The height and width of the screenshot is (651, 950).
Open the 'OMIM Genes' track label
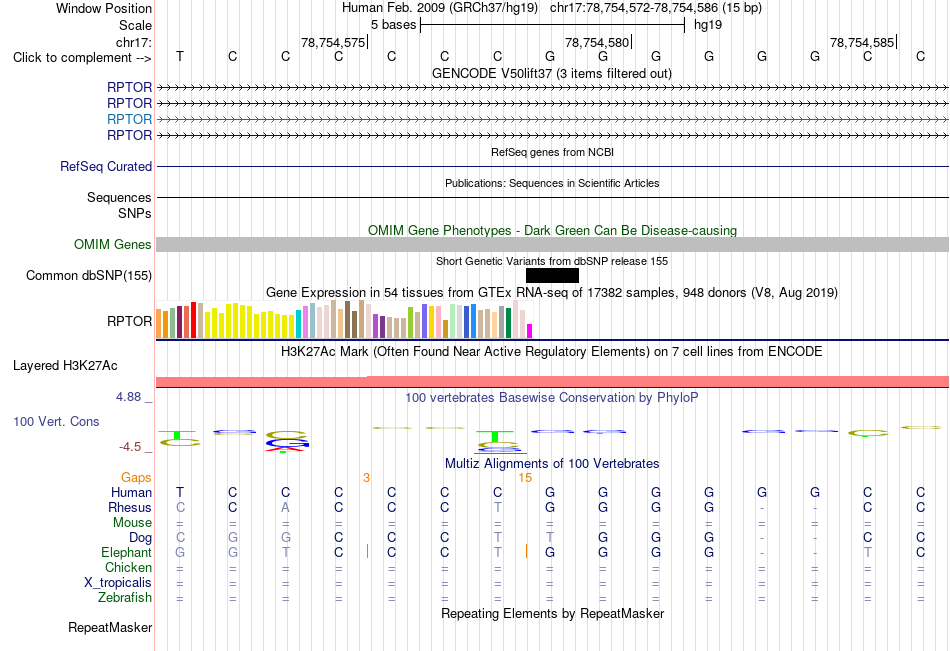pyautogui.click(x=112, y=244)
